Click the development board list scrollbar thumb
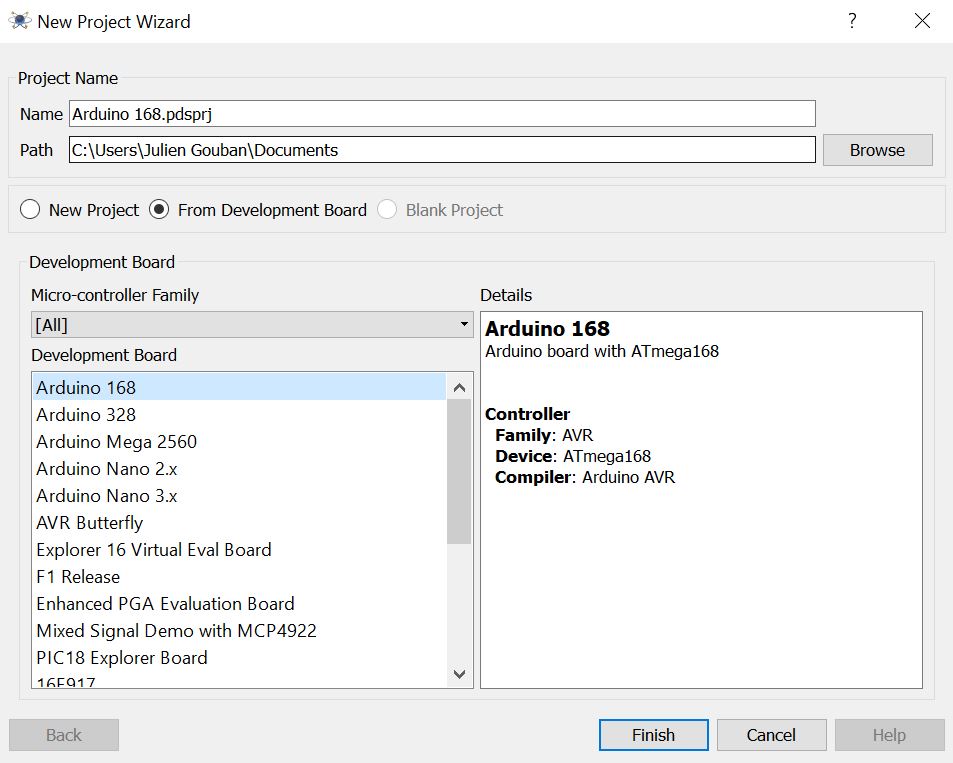 459,470
